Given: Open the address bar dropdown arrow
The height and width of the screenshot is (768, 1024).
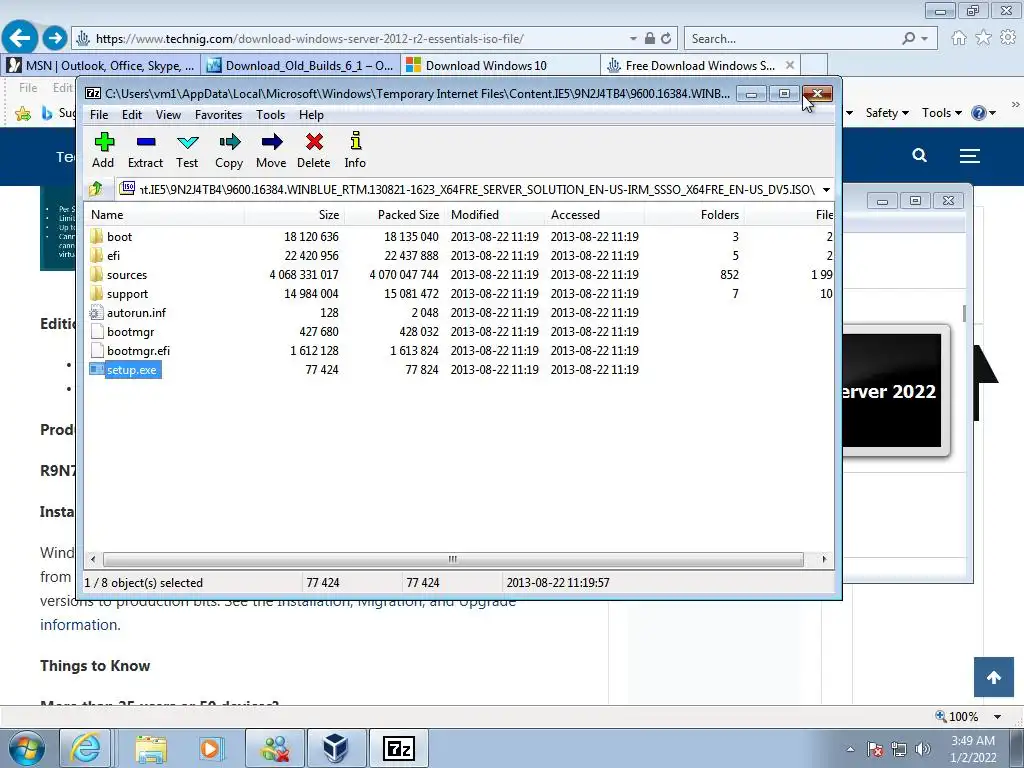Looking at the screenshot, I should click(x=633, y=39).
